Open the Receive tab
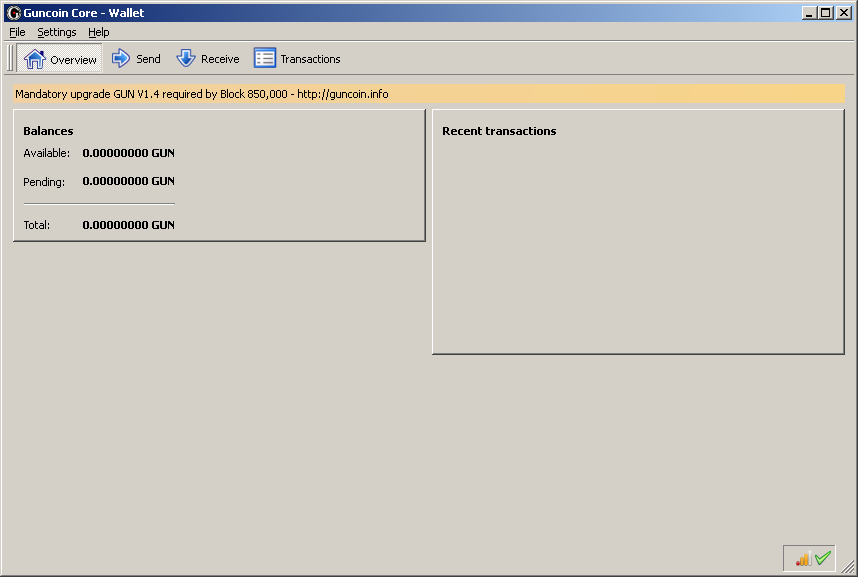This screenshot has height=577, width=858. click(208, 59)
